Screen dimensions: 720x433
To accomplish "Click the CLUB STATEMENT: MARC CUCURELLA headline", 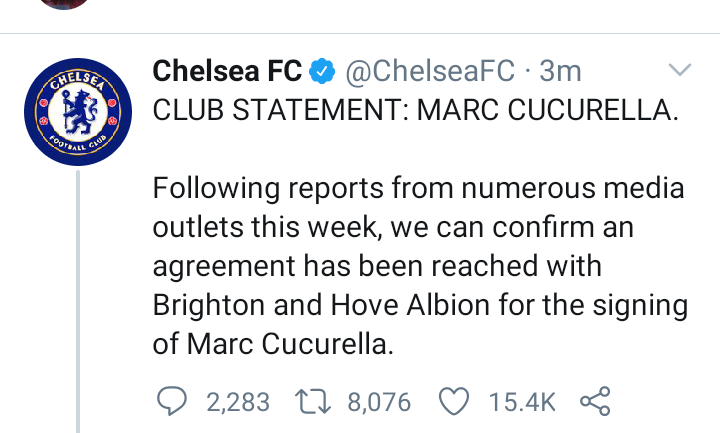I will click(x=415, y=110).
